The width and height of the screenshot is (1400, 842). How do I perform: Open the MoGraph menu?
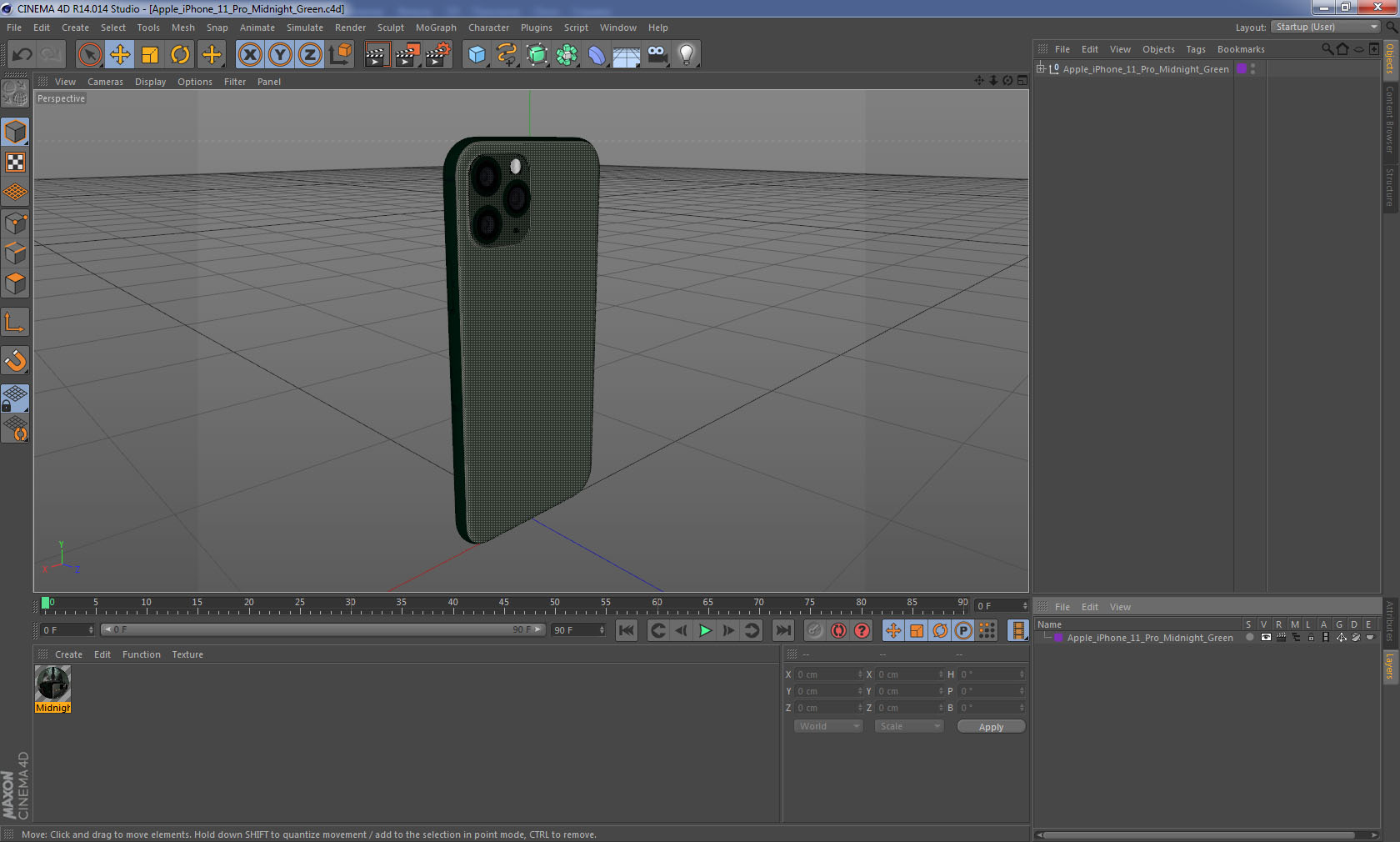(436, 28)
